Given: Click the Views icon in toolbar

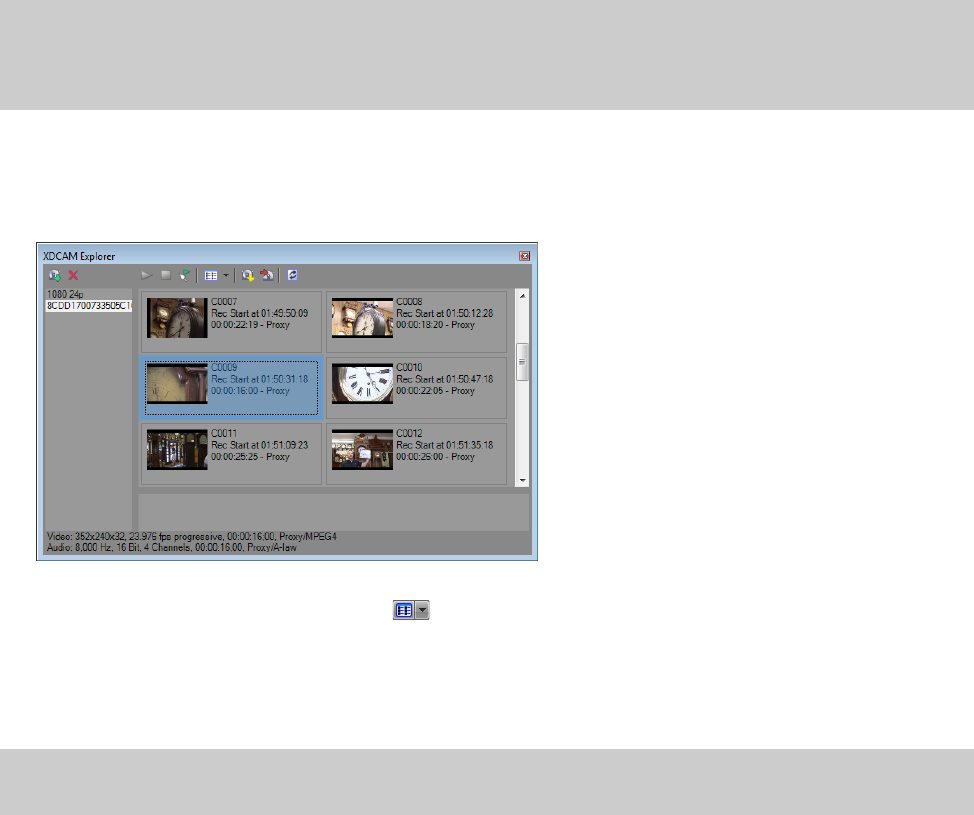Looking at the screenshot, I should (211, 275).
